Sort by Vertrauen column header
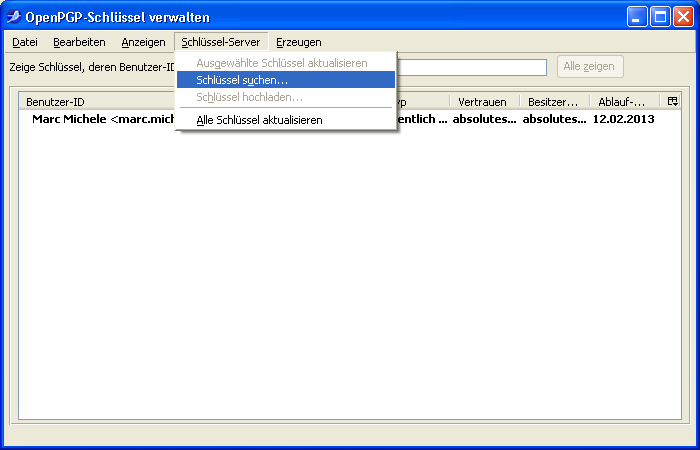The image size is (700, 450). point(485,102)
